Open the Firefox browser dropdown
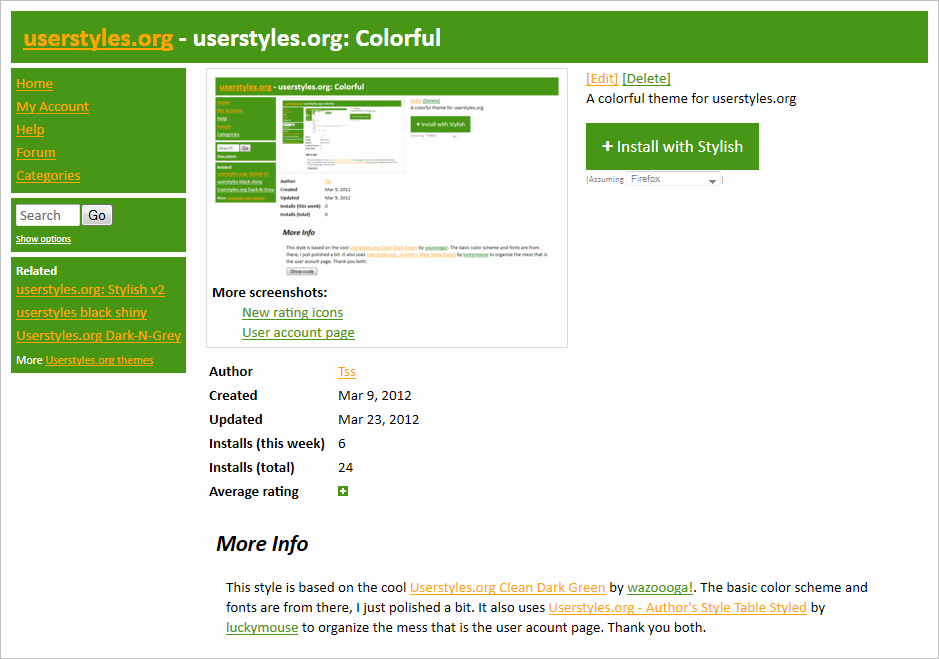 pyautogui.click(x=673, y=179)
